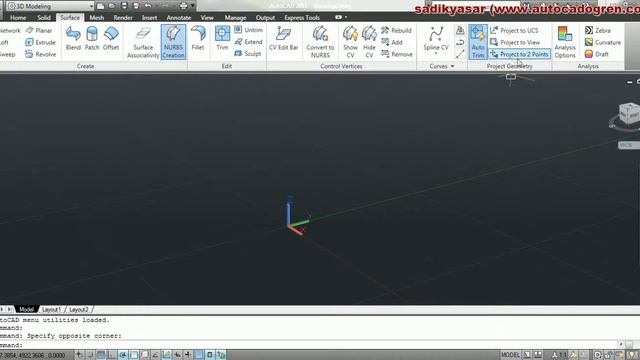Run Zebra surface analysis
This screenshot has height=360, width=640.
pos(598,30)
